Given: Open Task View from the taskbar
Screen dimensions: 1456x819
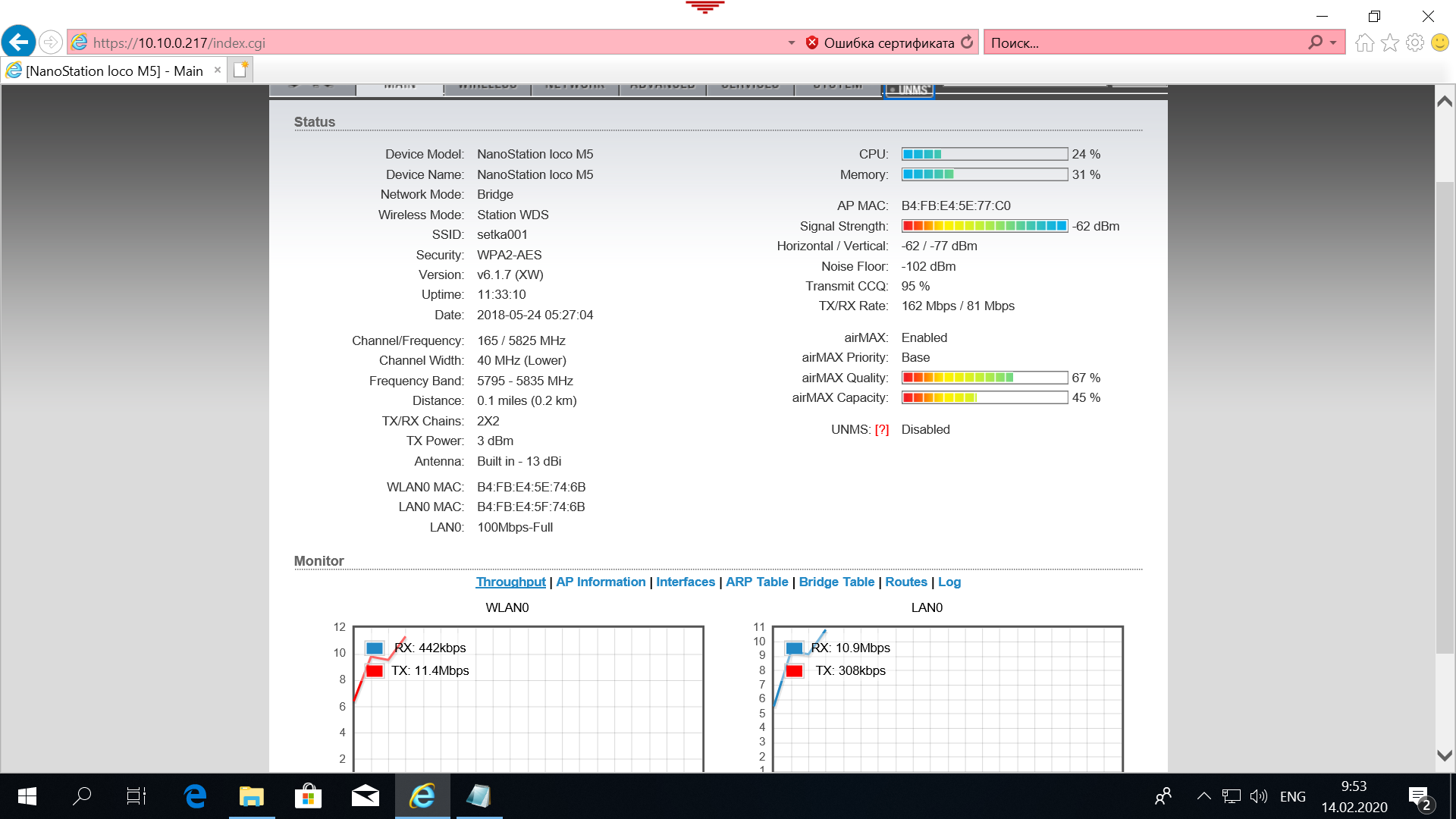Looking at the screenshot, I should click(136, 796).
